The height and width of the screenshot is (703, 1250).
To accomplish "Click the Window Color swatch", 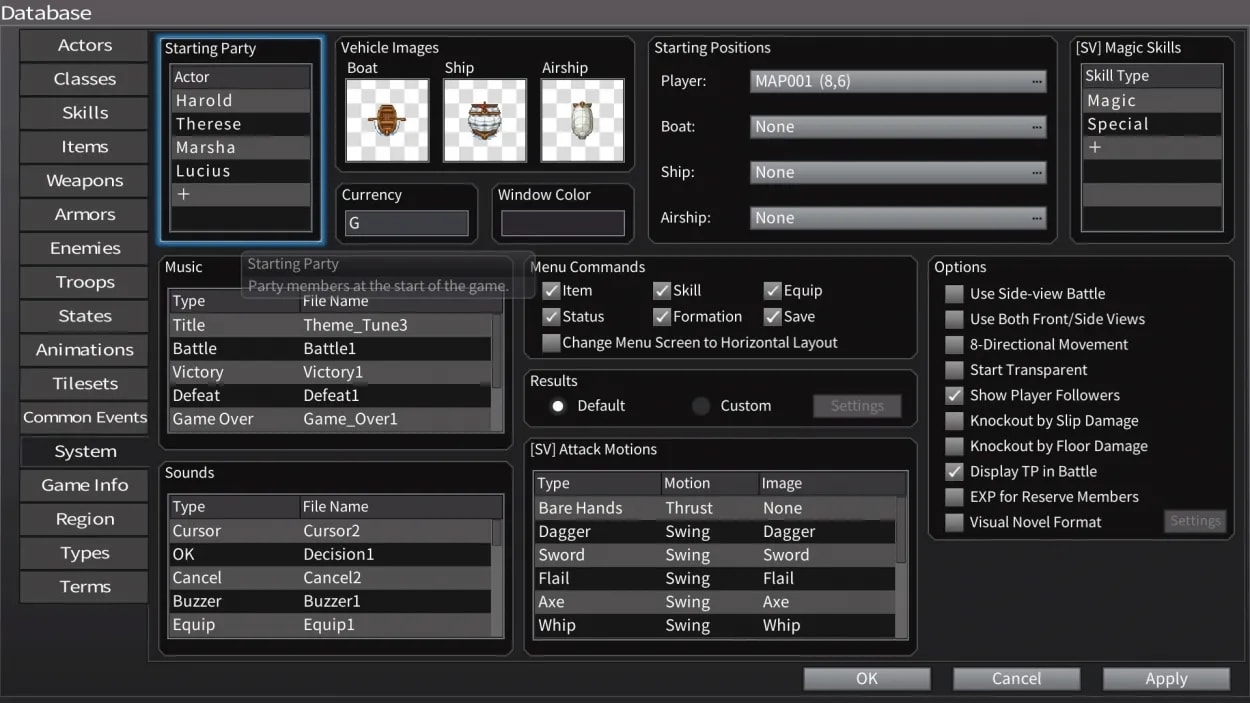I will (563, 224).
